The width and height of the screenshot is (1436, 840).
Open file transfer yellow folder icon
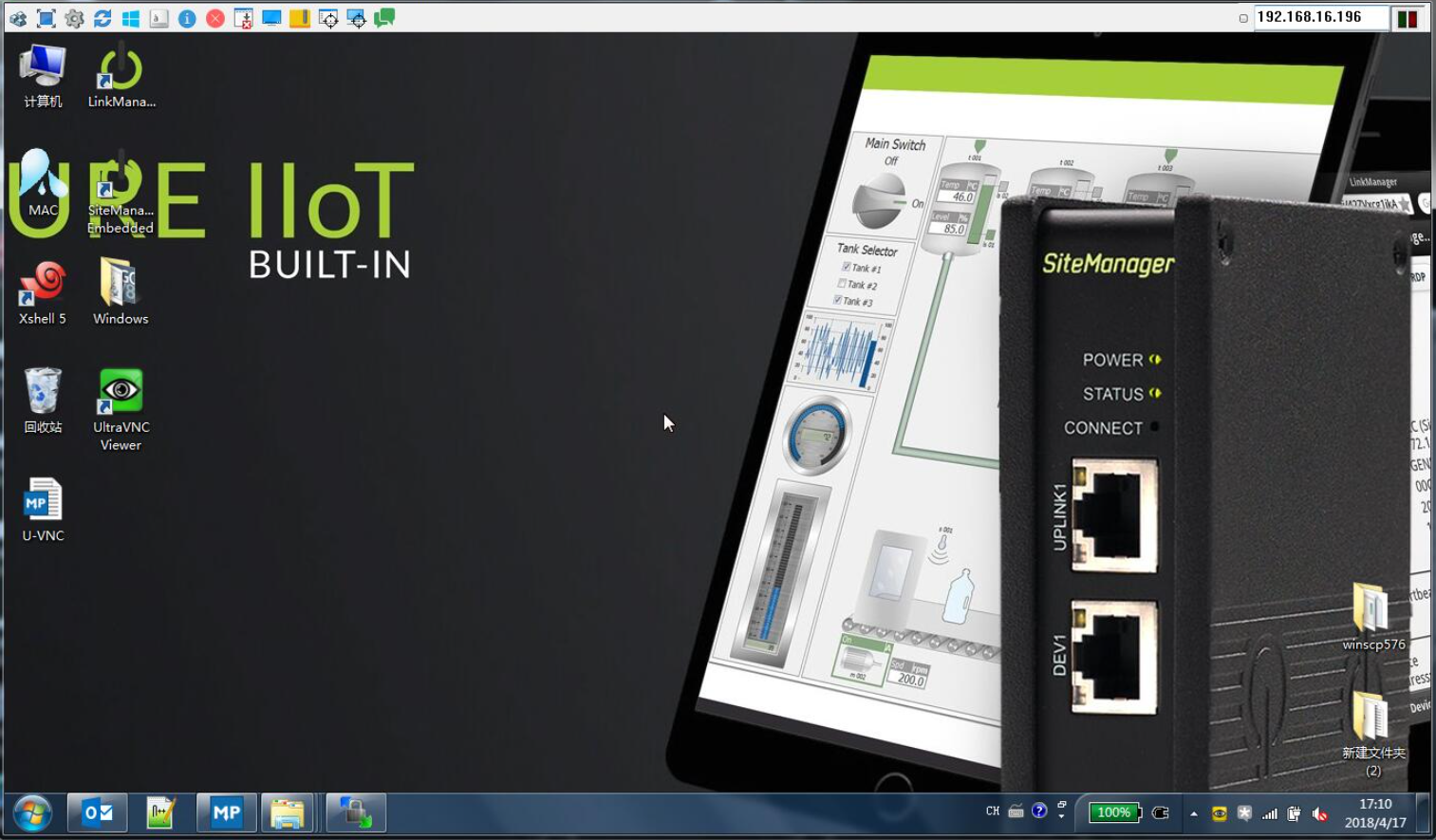[300, 18]
